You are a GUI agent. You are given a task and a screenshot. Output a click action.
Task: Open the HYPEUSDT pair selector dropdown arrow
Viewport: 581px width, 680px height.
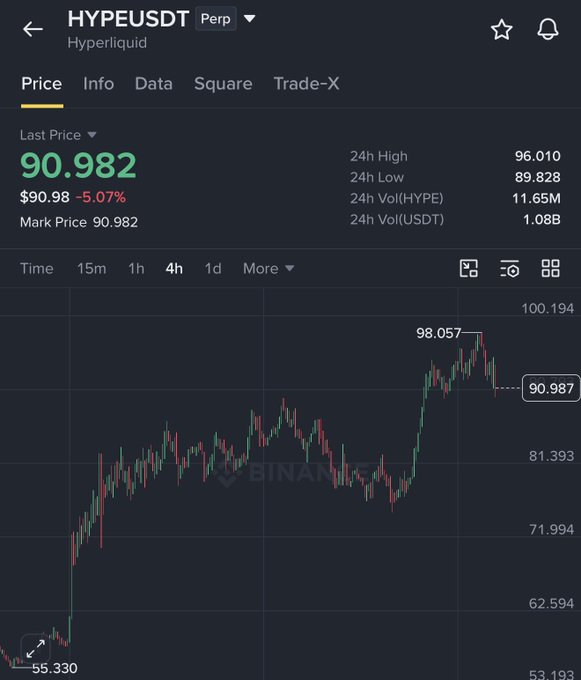250,19
